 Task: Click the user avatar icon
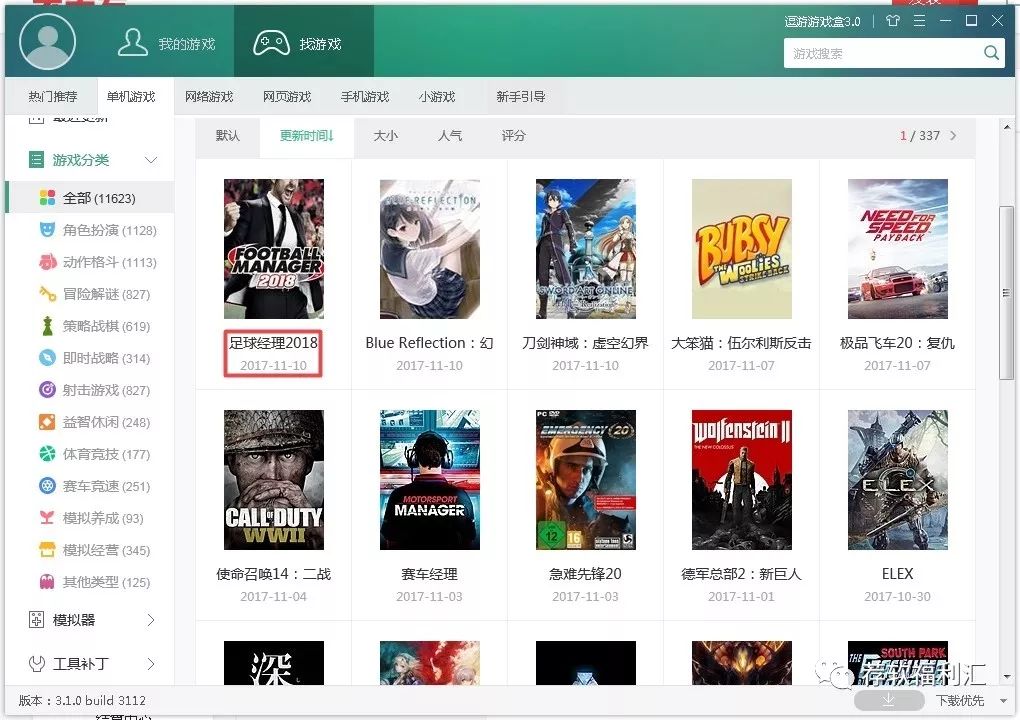click(47, 41)
